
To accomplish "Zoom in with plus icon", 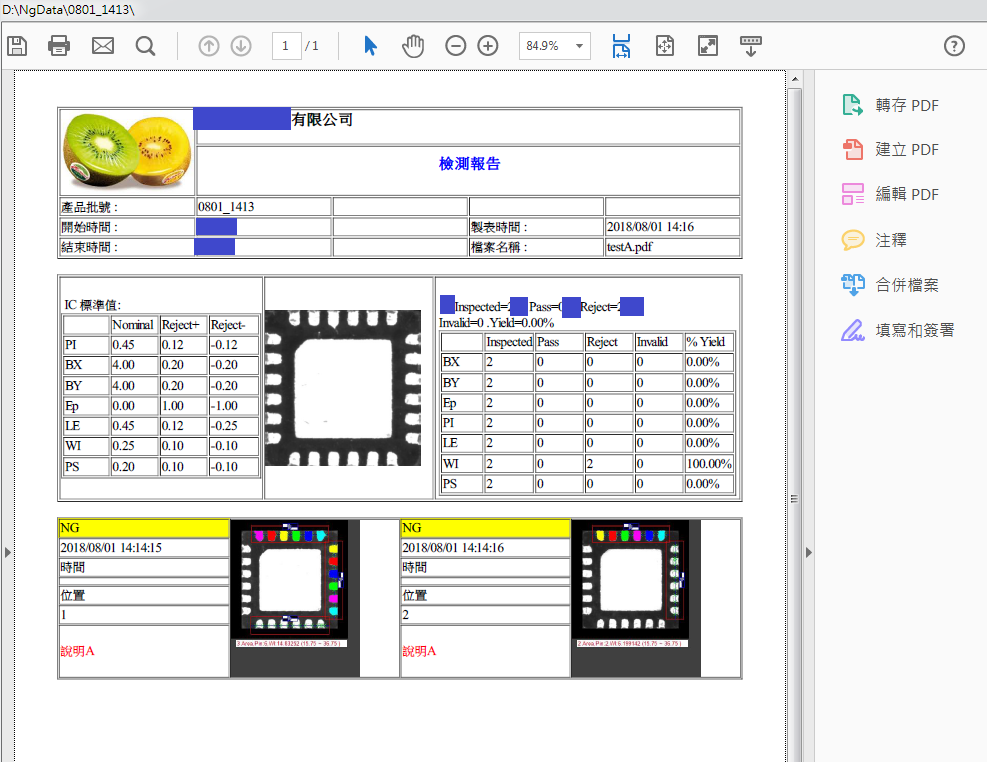I will (x=488, y=46).
